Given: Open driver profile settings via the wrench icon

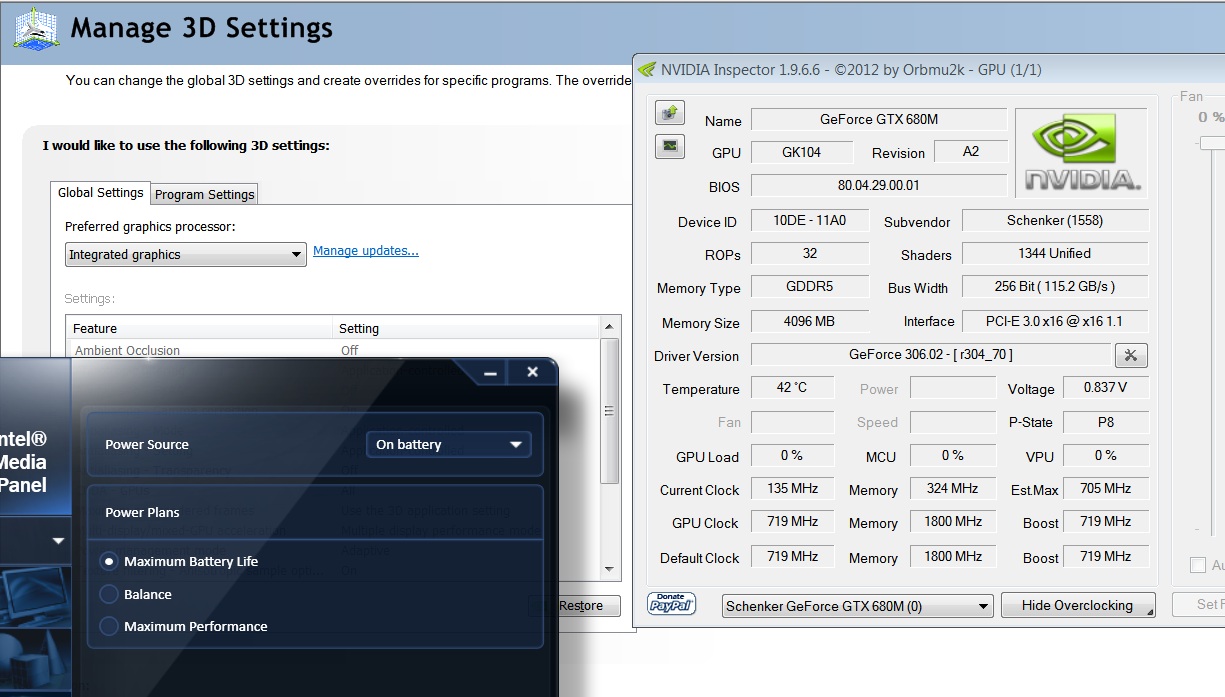Looking at the screenshot, I should point(1131,355).
